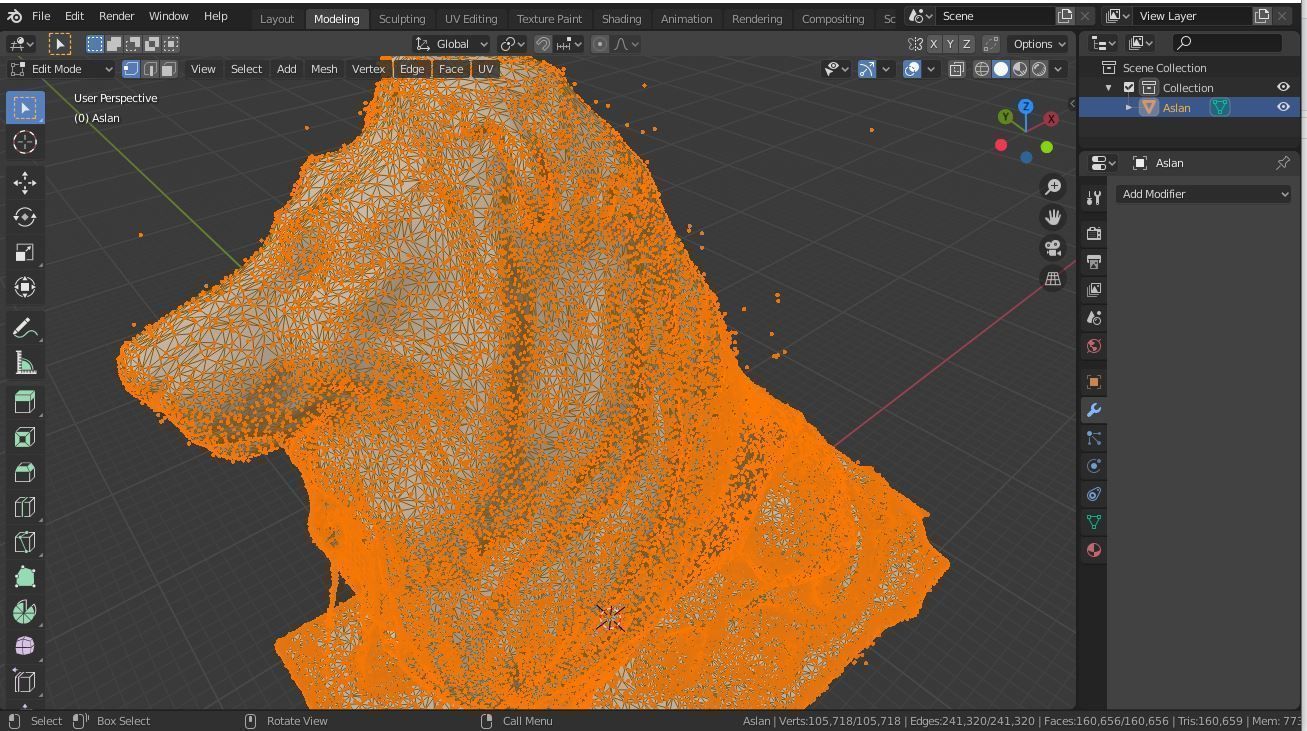
Task: Open the viewport shading options dropdown
Action: coord(1058,69)
